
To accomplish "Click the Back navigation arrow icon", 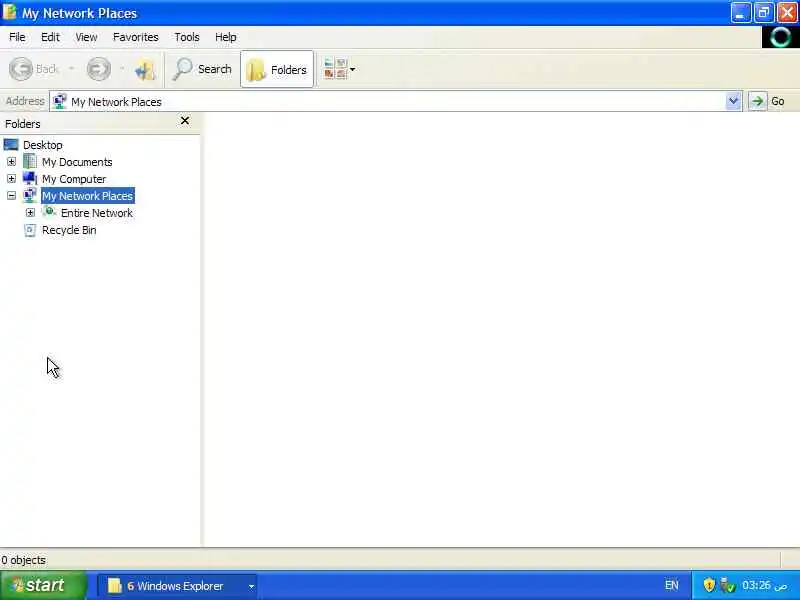I will coord(21,69).
